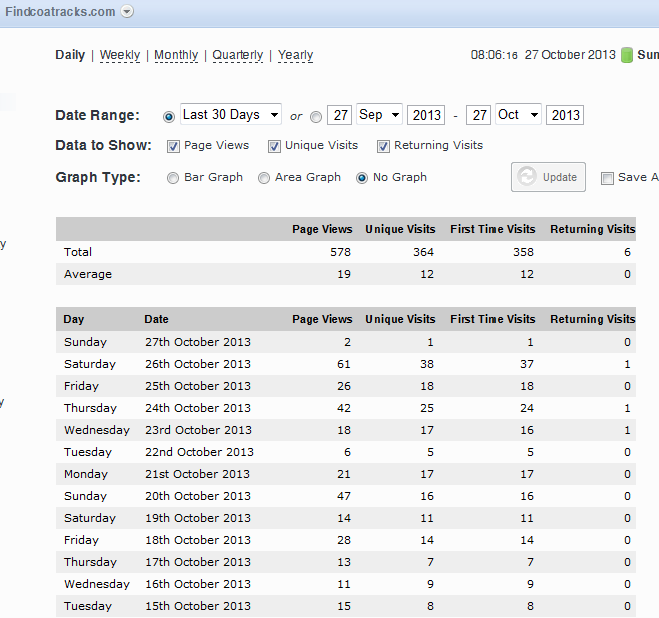The image size is (659, 618).
Task: Click Page Views header in daily table
Action: coord(322,319)
